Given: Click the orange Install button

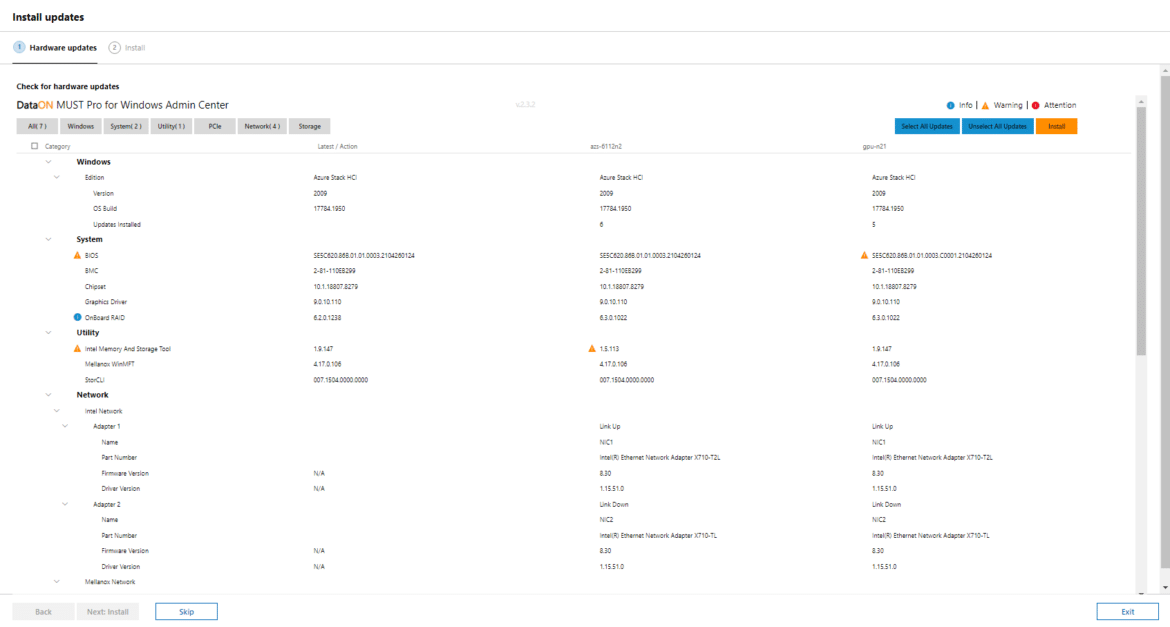Looking at the screenshot, I should pos(1057,126).
